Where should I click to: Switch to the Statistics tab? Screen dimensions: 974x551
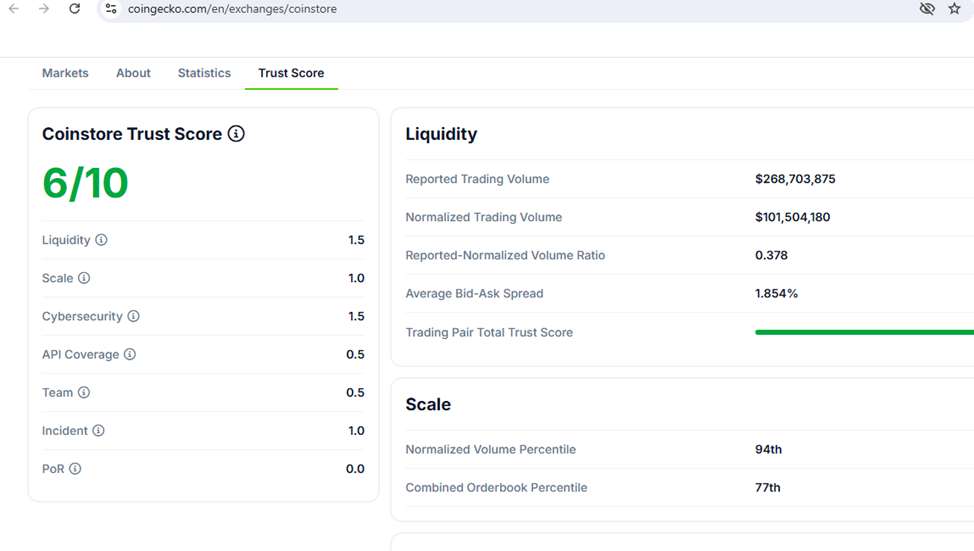[x=204, y=73]
